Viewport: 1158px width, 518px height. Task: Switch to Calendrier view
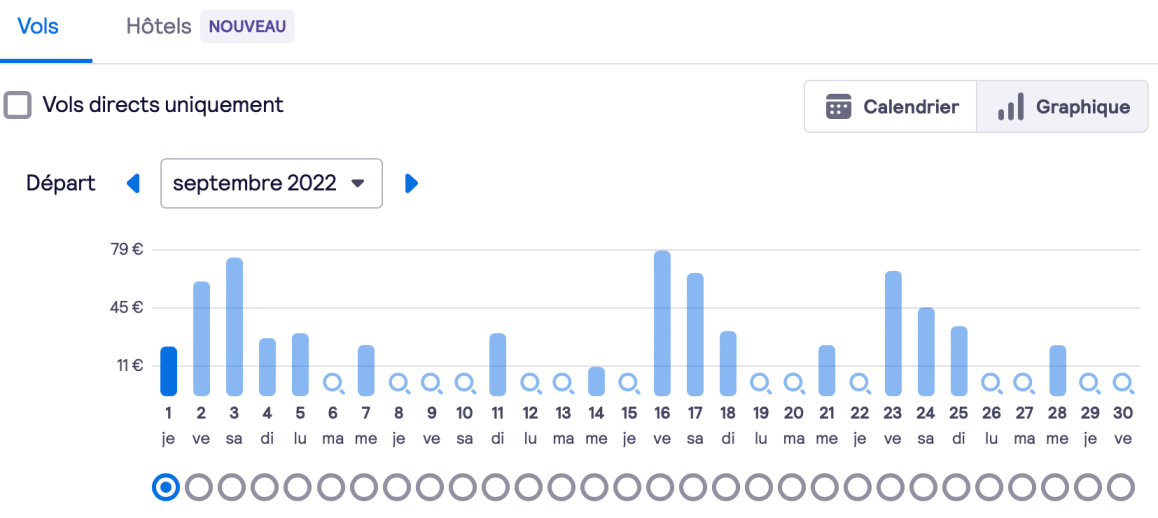(x=891, y=107)
